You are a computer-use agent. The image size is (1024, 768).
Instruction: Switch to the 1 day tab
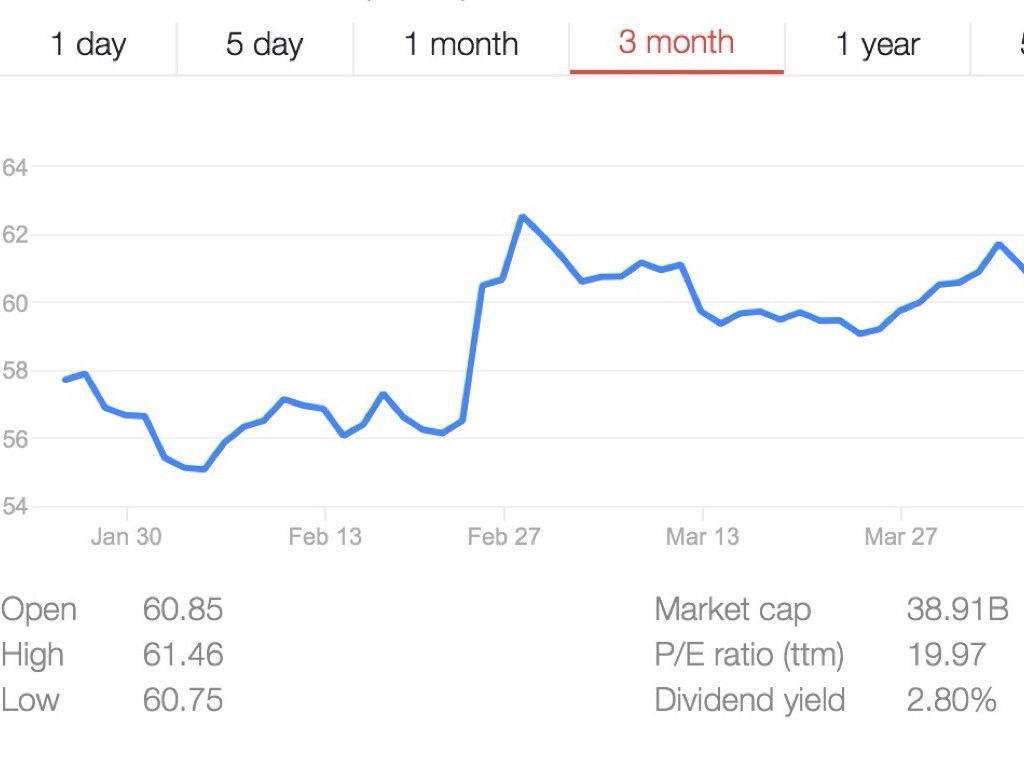coord(88,45)
